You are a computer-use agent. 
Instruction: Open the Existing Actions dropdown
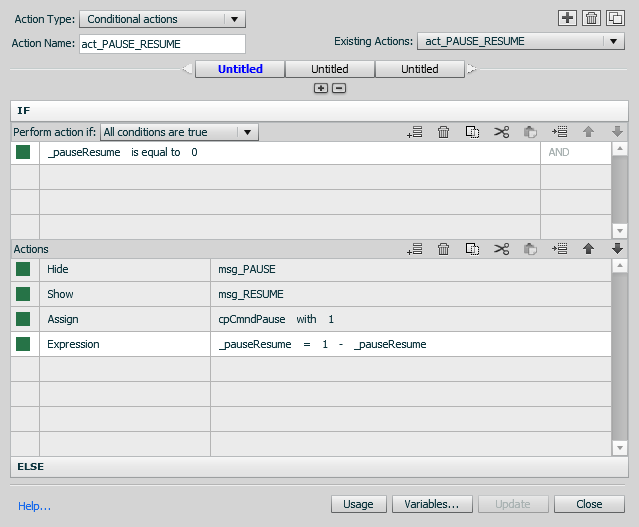(x=521, y=41)
